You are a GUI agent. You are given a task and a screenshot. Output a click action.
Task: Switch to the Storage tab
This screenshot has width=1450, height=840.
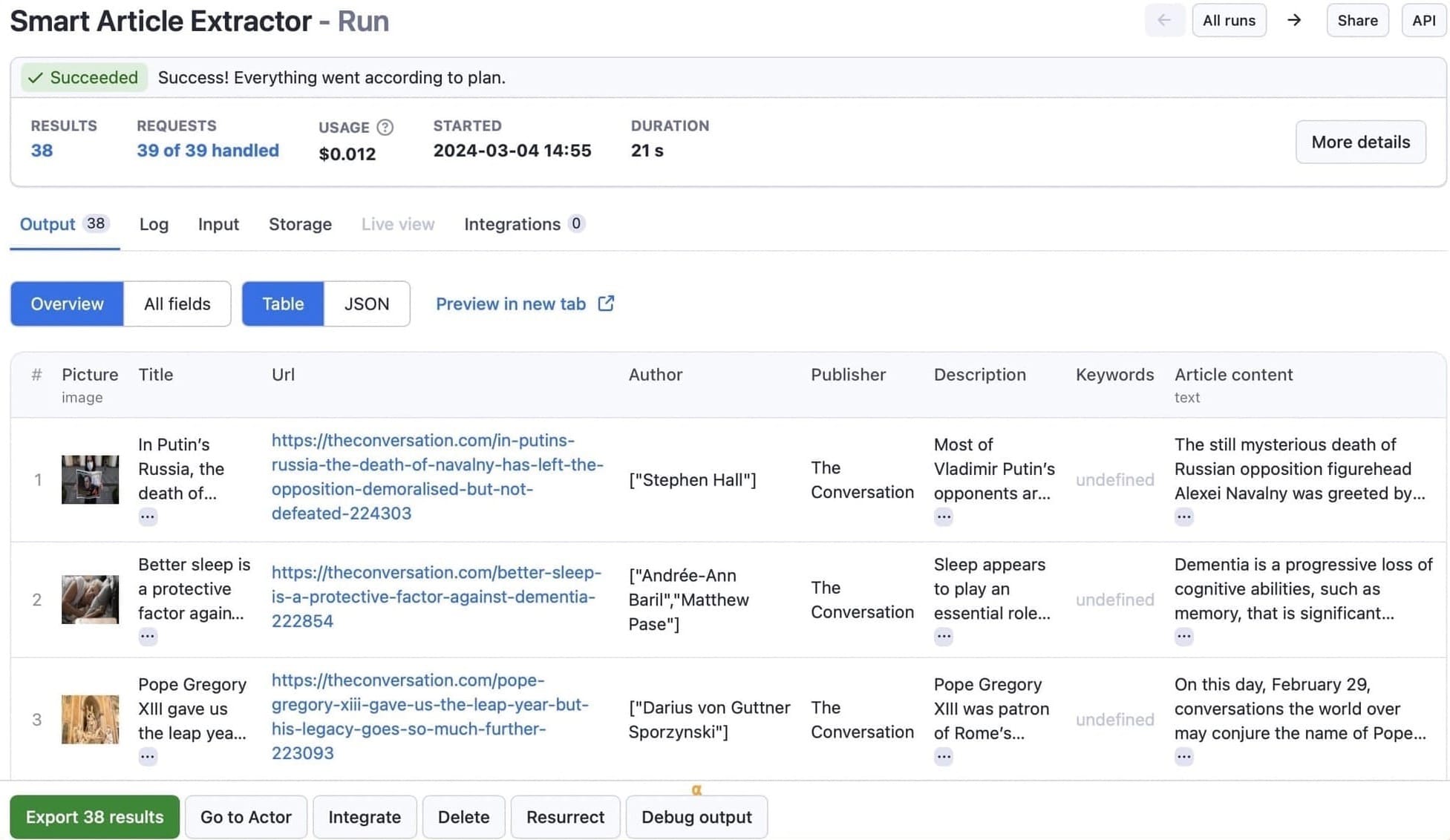300,224
